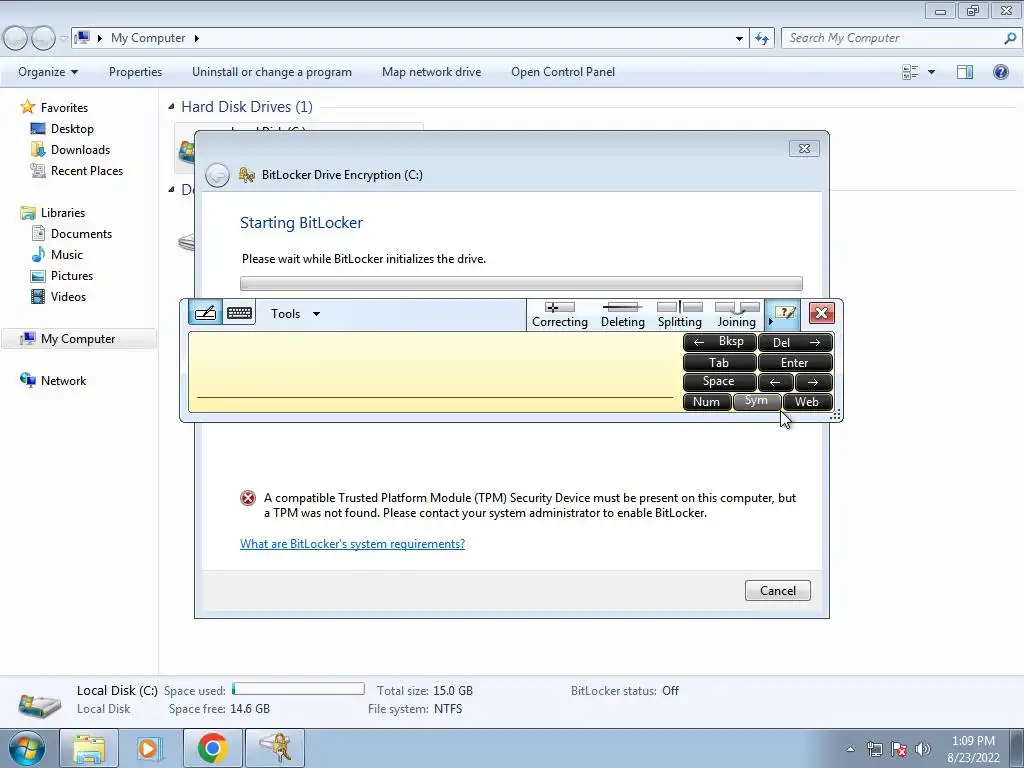The height and width of the screenshot is (768, 1024).
Task: Open Windows Explorer from the taskbar
Action: coord(89,748)
